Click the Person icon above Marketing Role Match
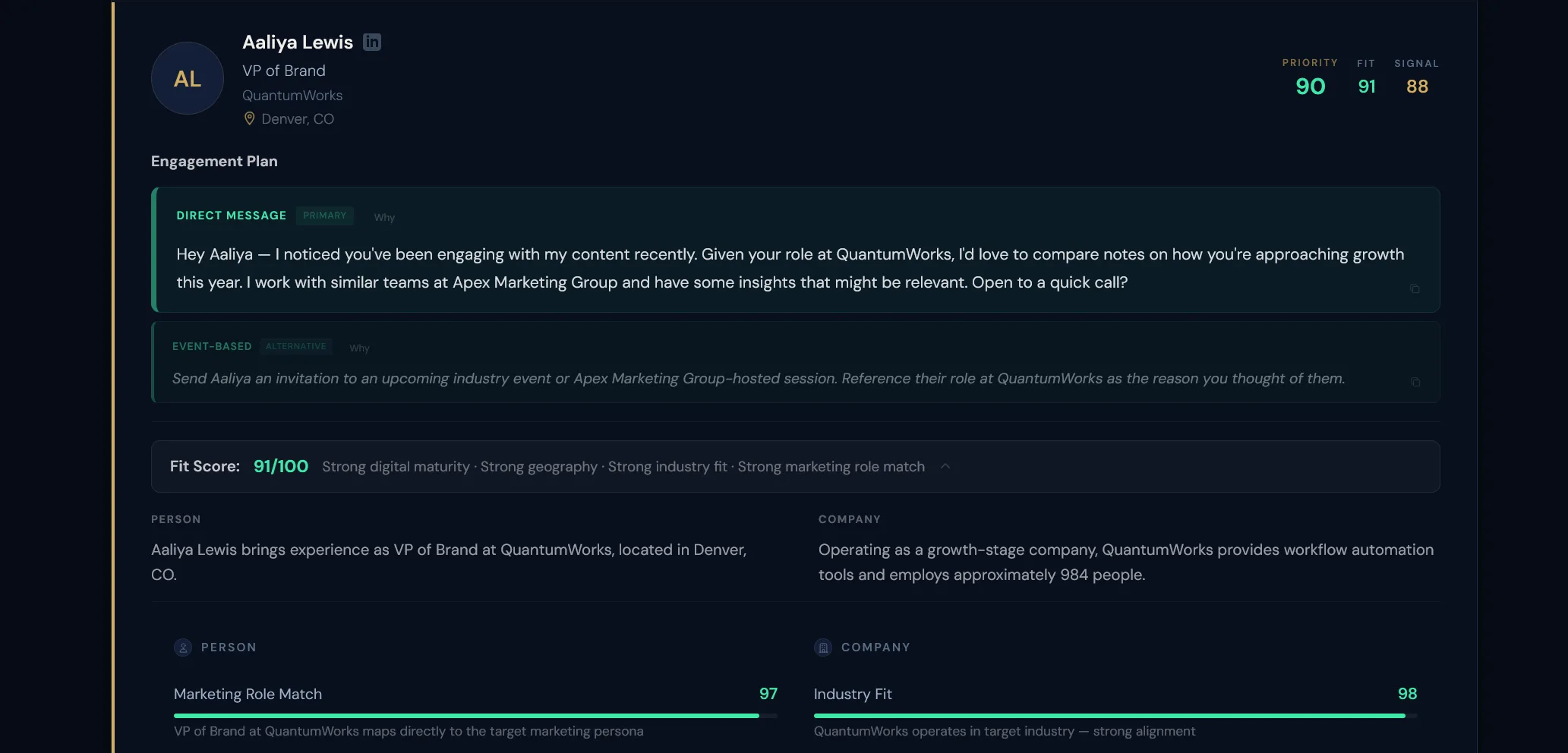The height and width of the screenshot is (753, 1568). pos(183,647)
